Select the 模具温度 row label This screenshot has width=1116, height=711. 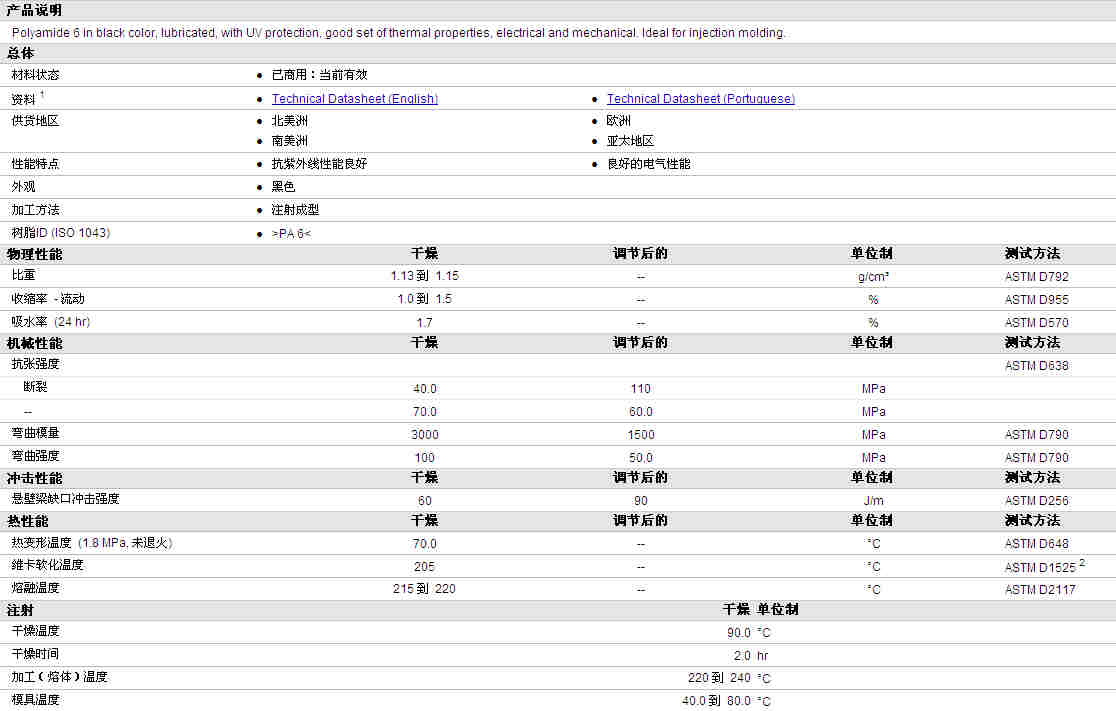pos(35,700)
